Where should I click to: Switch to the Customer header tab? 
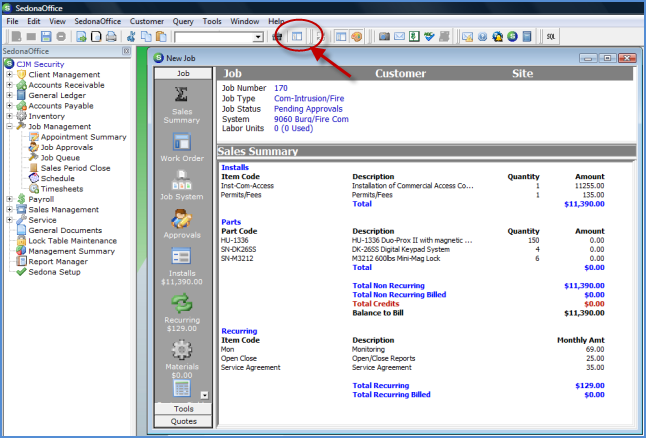point(400,73)
